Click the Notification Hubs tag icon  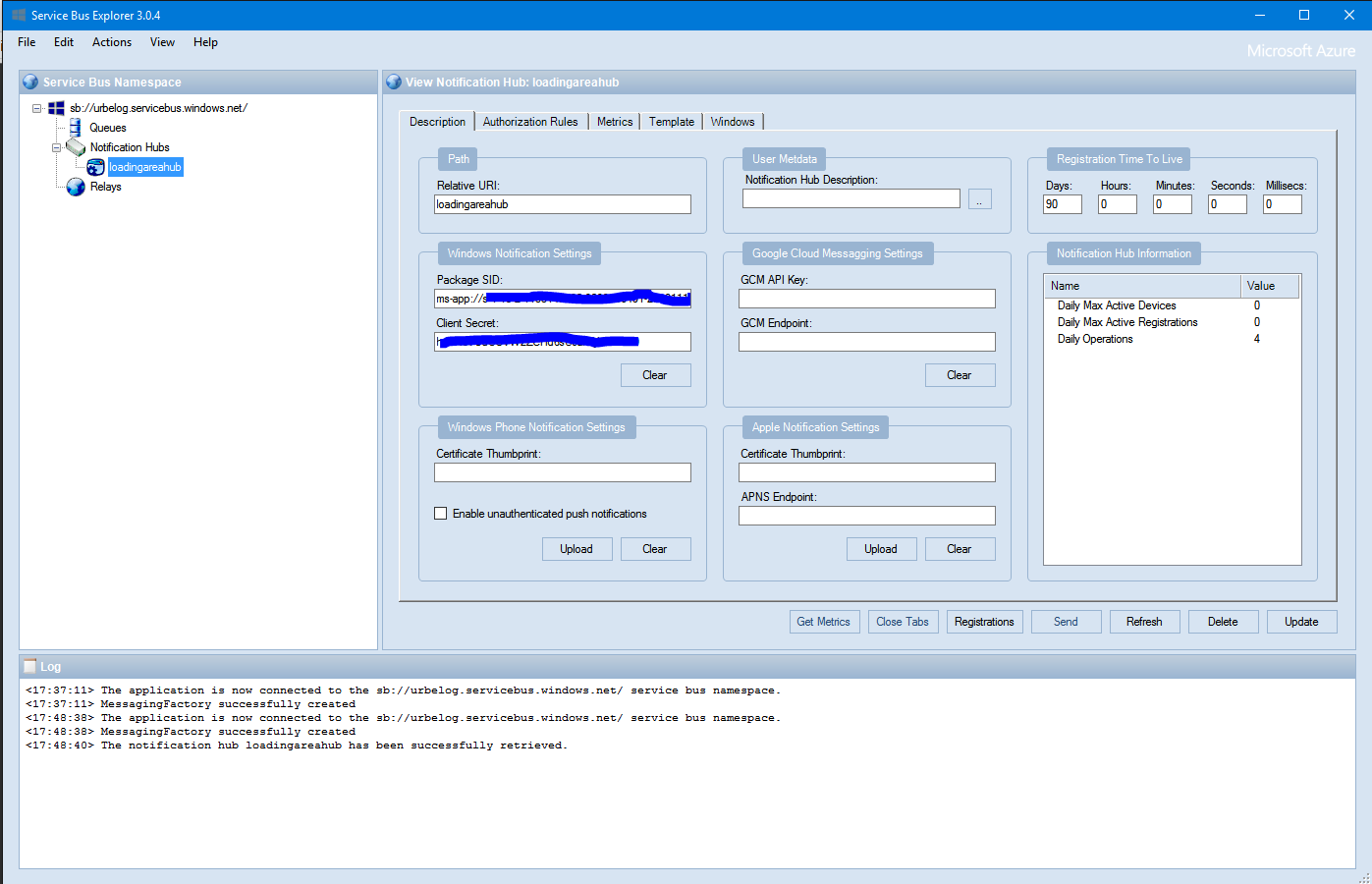76,147
